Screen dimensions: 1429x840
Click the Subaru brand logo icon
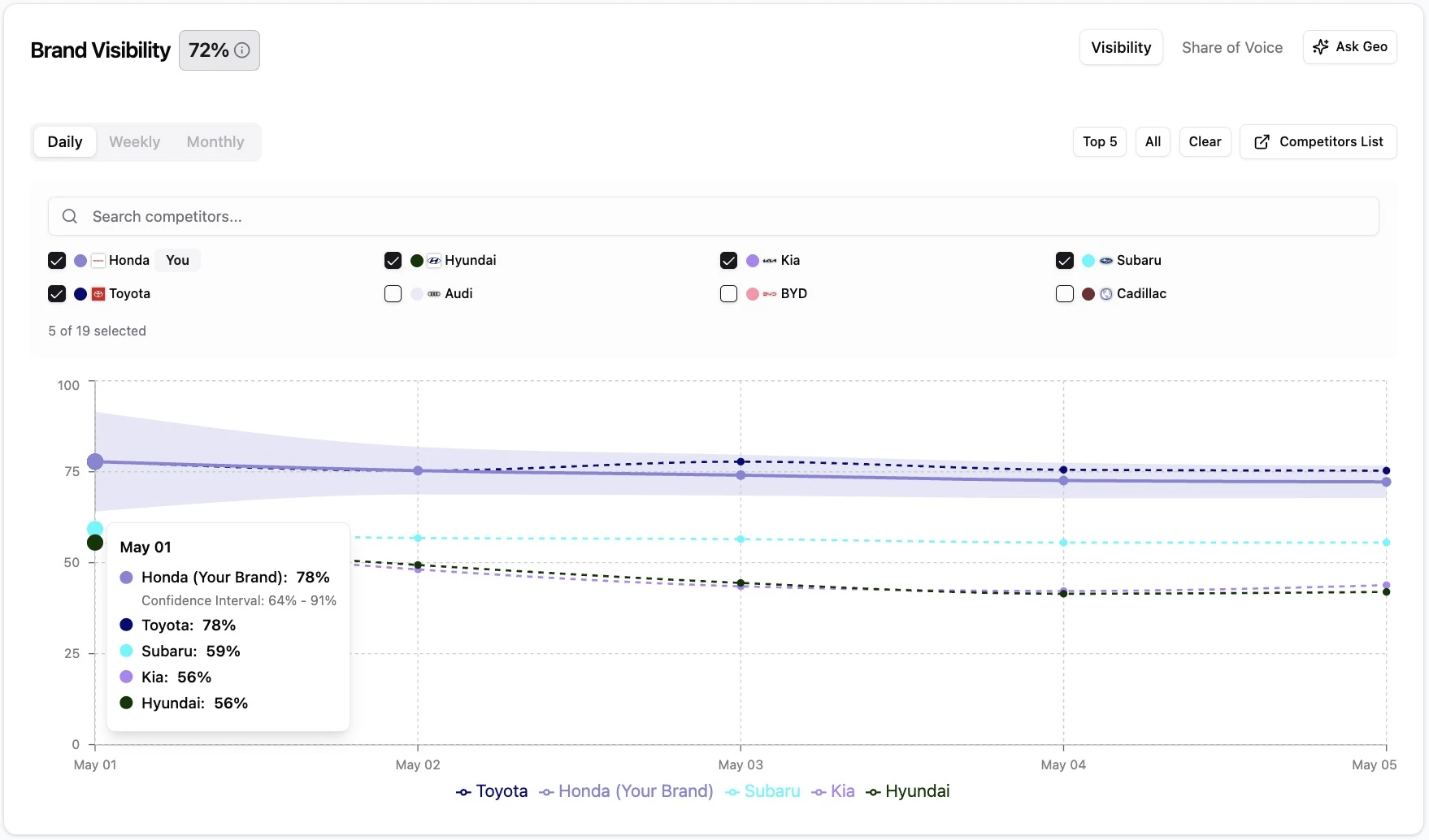pos(1106,261)
